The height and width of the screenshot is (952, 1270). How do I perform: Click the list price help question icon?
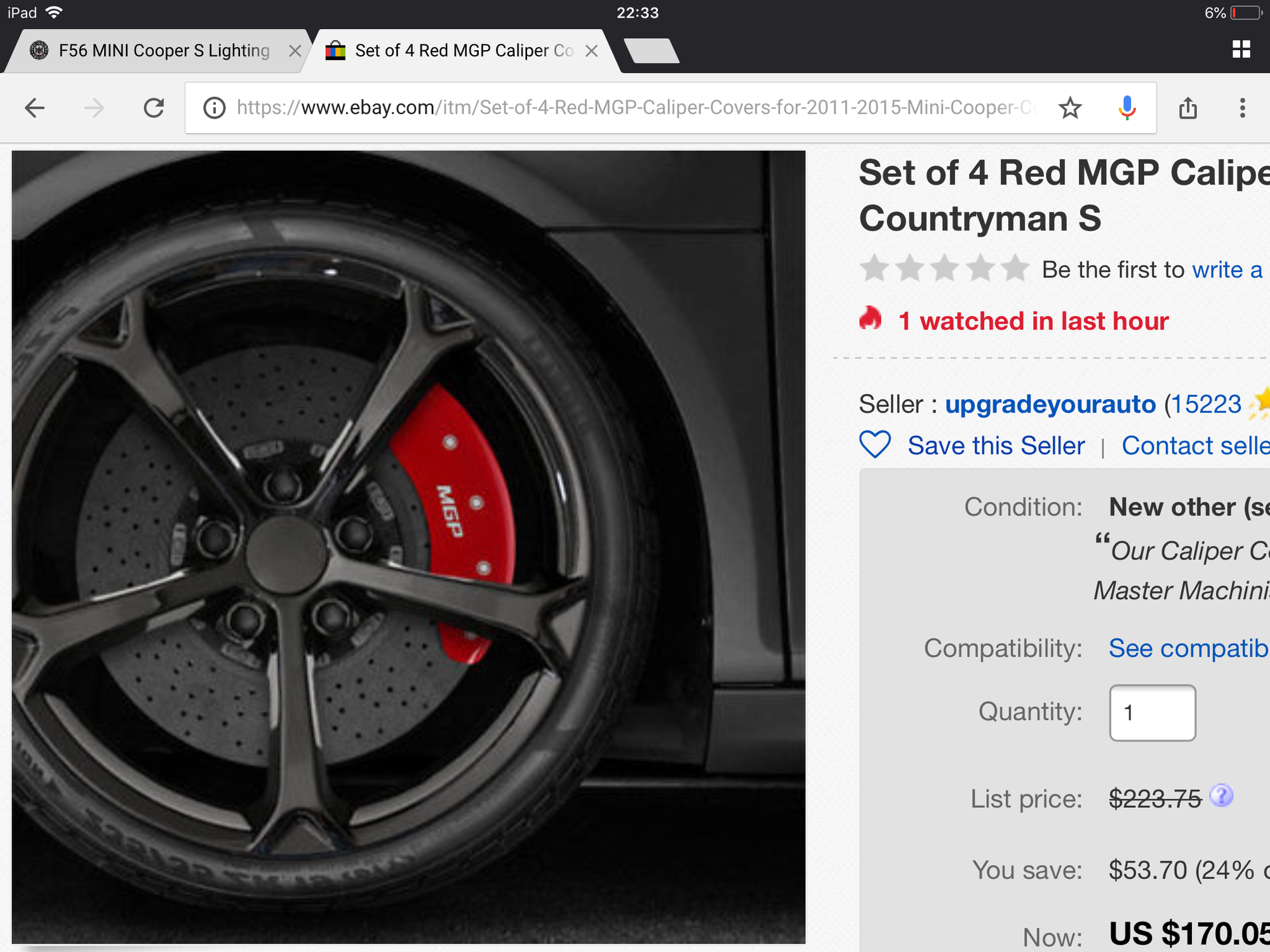(x=1221, y=795)
